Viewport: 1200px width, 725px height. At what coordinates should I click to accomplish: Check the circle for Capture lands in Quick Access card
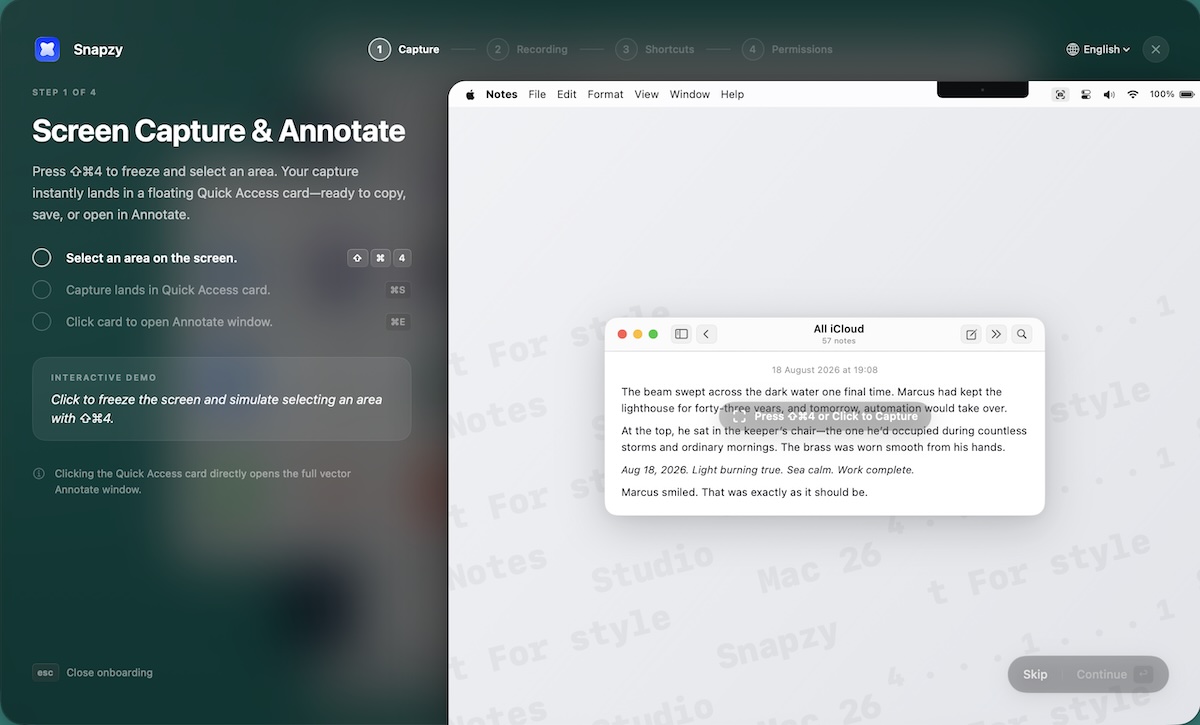point(42,290)
